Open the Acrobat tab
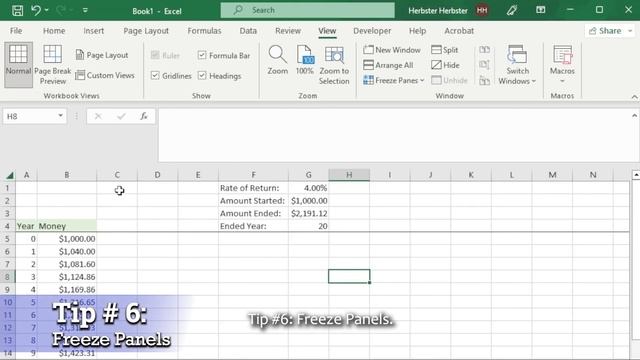The height and width of the screenshot is (360, 640). point(459,31)
